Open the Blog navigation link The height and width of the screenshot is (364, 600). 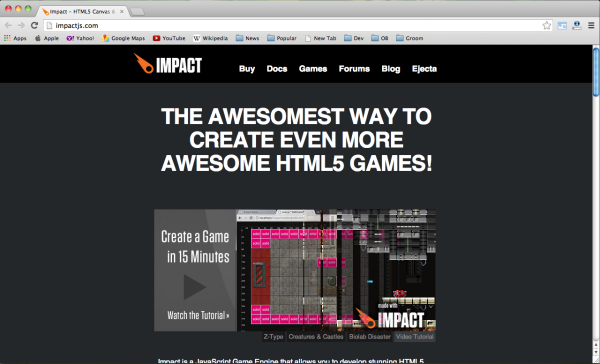[391, 69]
